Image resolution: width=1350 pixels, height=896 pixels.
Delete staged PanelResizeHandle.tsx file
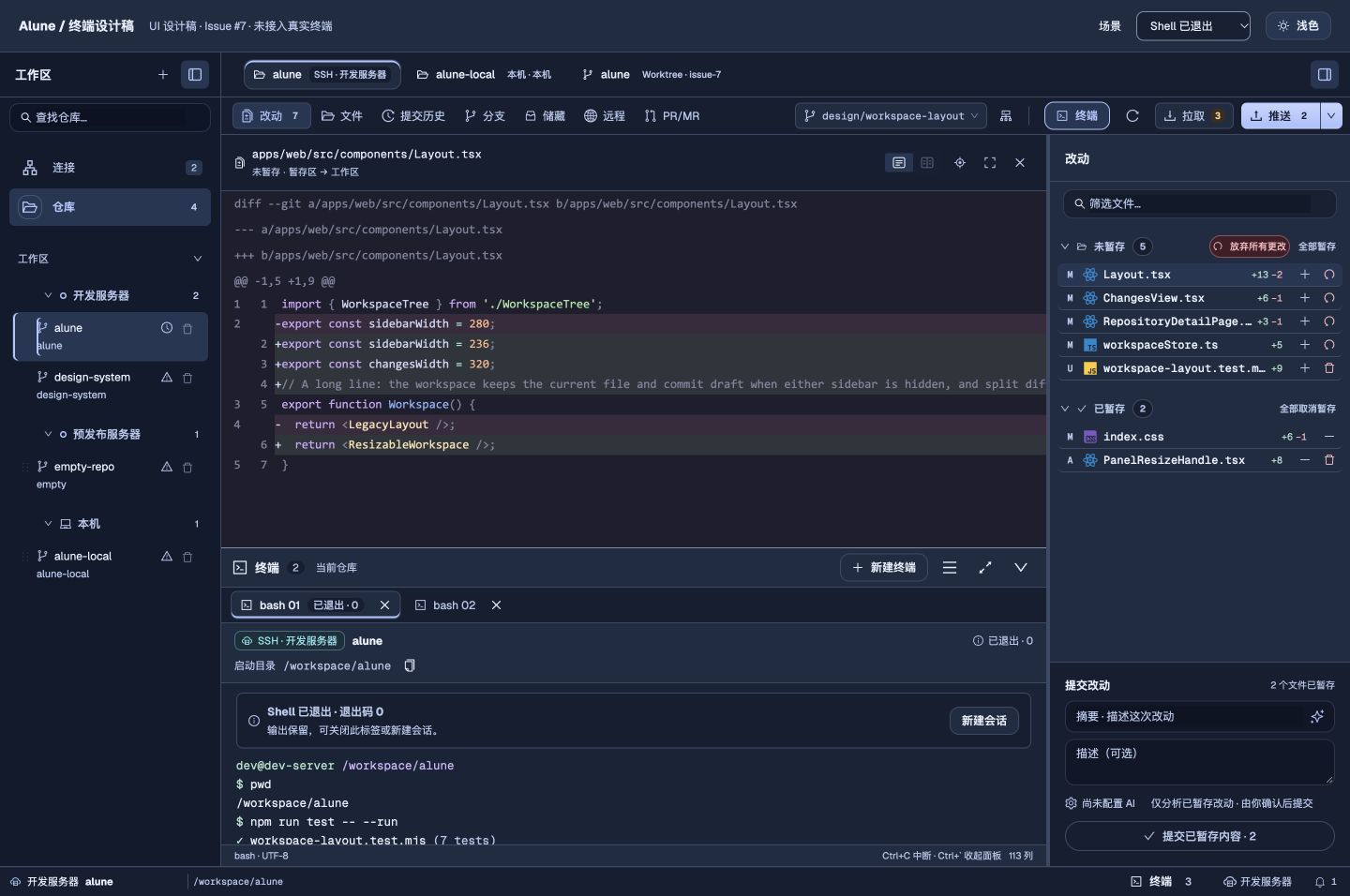coord(1328,460)
